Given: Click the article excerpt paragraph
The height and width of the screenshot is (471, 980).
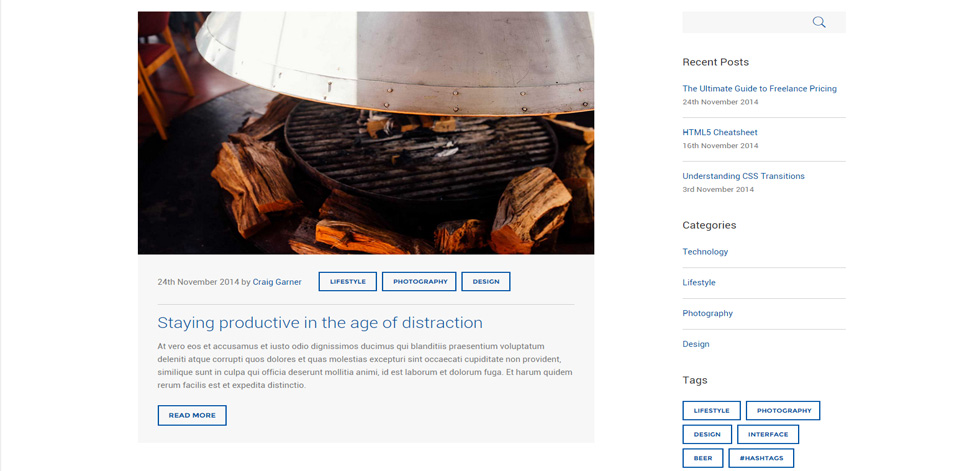Looking at the screenshot, I should click(365, 365).
